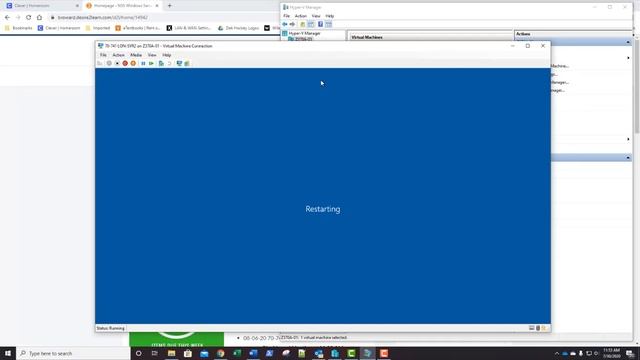This screenshot has width=640, height=360.
Task: Click the red Shut Down VM icon
Action: (125, 63)
